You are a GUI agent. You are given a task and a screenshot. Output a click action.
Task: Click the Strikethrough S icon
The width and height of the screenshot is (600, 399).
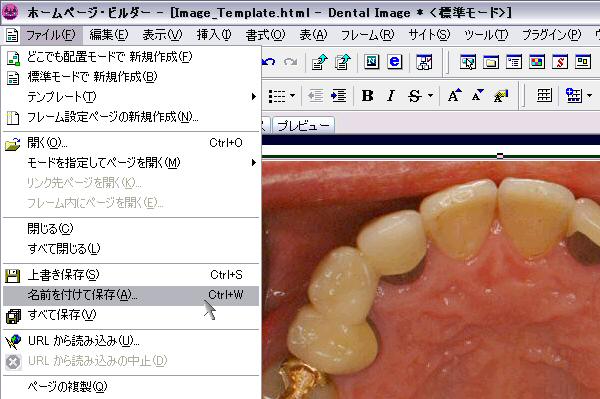[415, 96]
